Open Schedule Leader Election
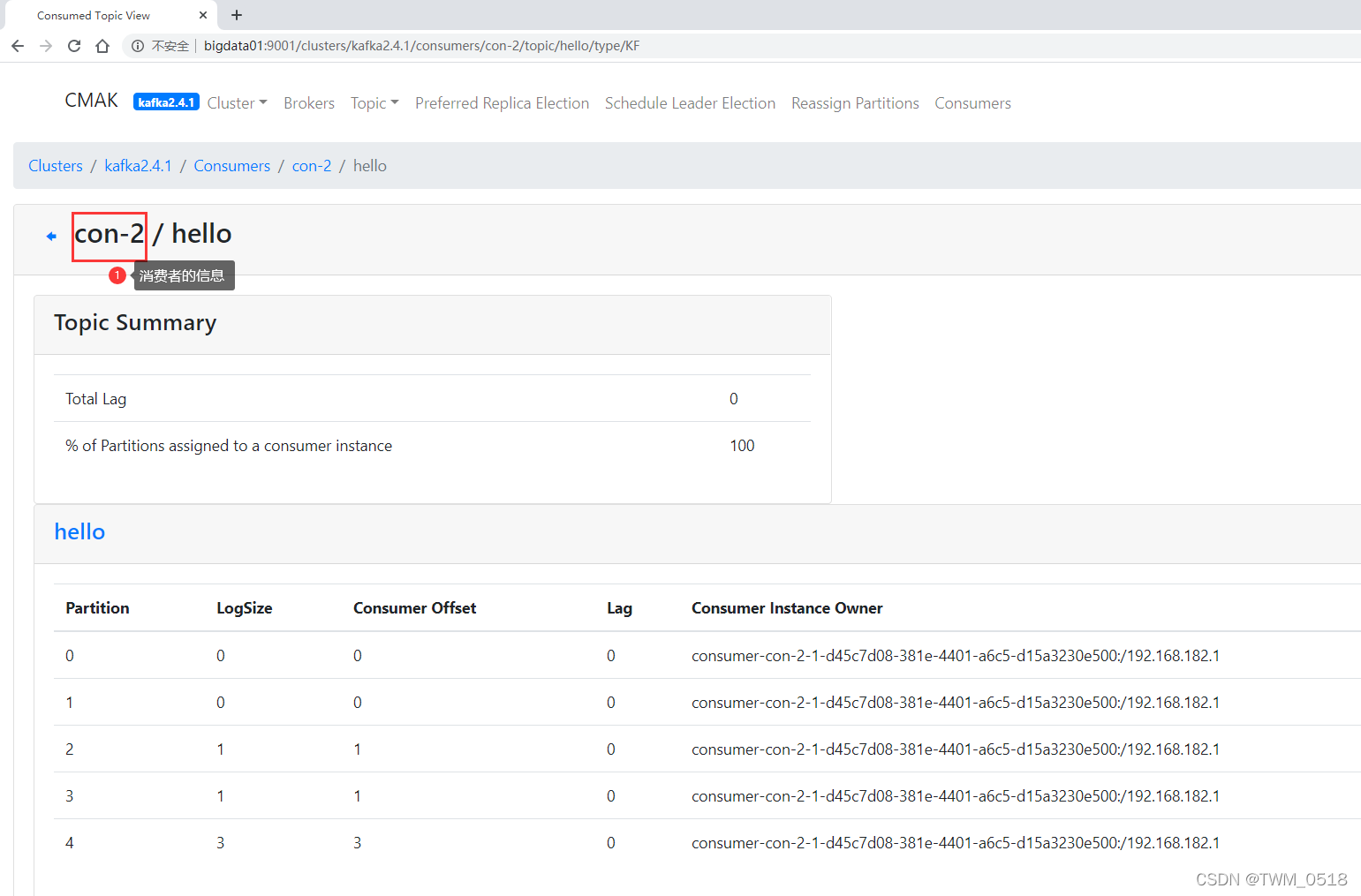Viewport: 1361px width, 896px height. coord(690,103)
